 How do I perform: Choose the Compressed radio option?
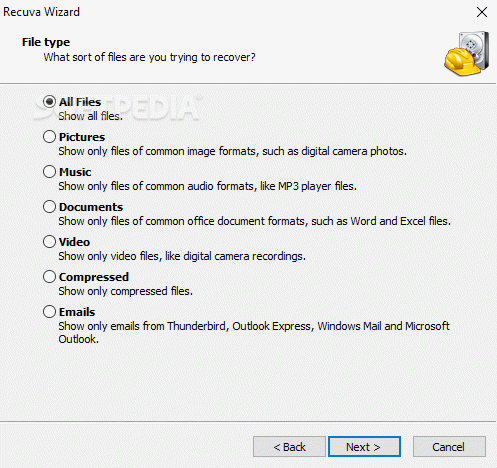[x=49, y=277]
